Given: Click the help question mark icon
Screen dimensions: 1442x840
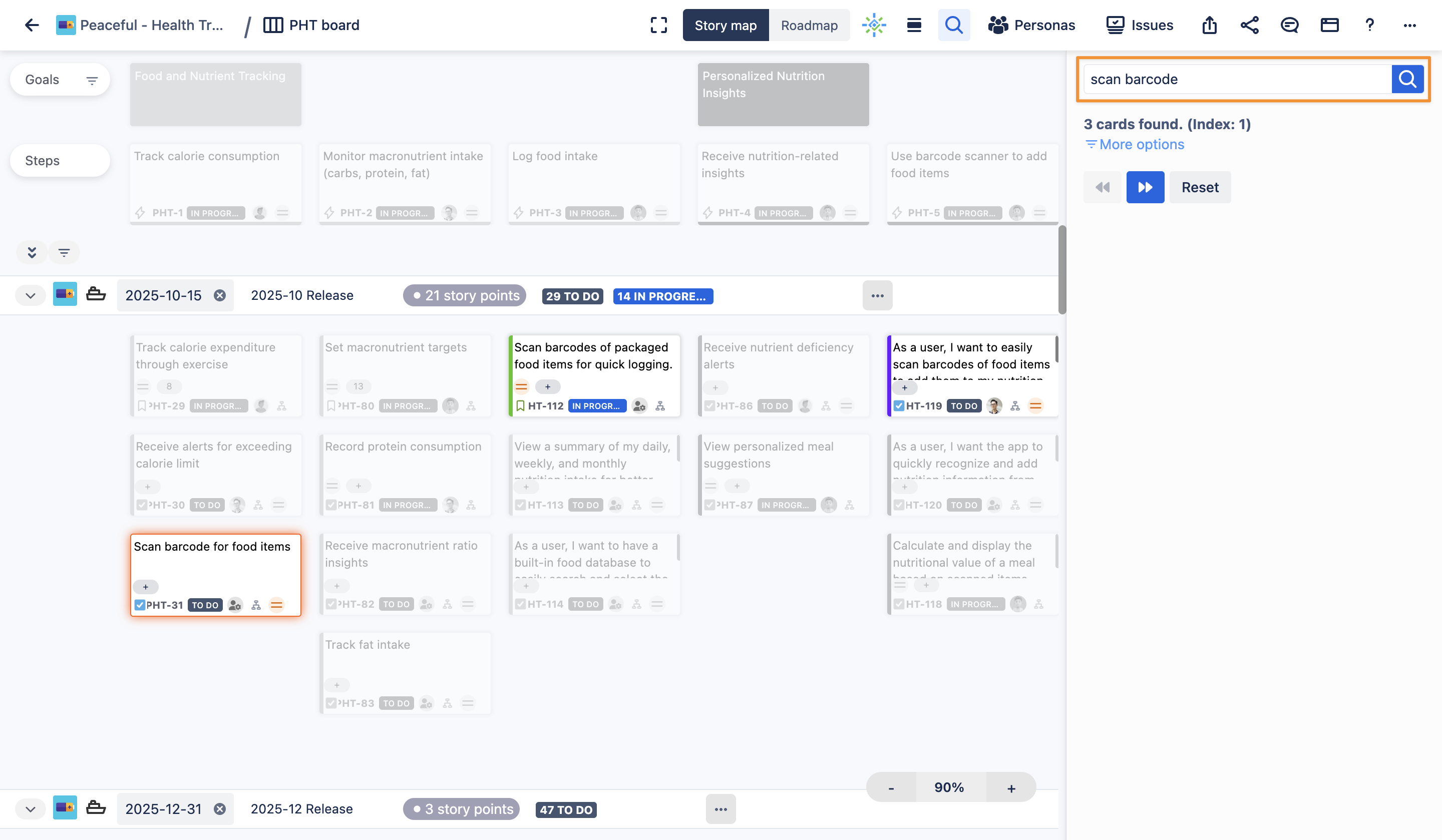Looking at the screenshot, I should coord(1369,25).
